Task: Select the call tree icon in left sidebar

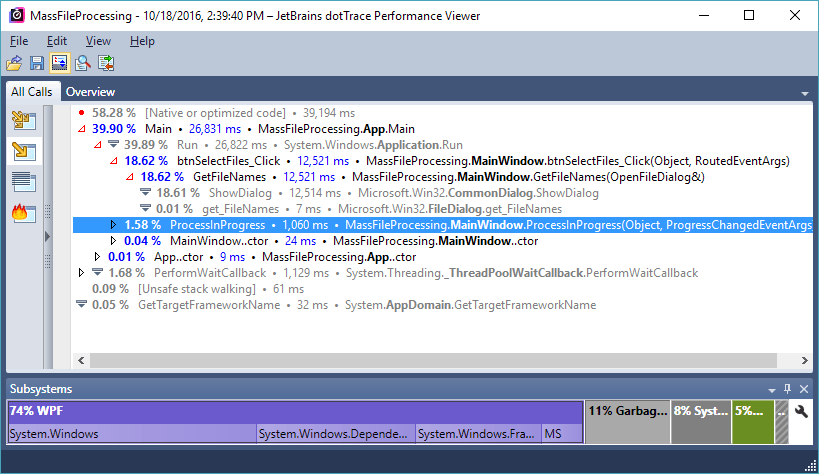Action: [24, 152]
